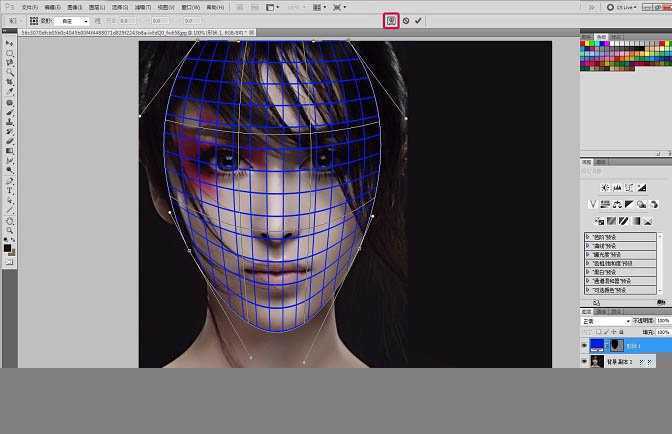Click the foreground color swatch in toolbox

tap(7, 248)
